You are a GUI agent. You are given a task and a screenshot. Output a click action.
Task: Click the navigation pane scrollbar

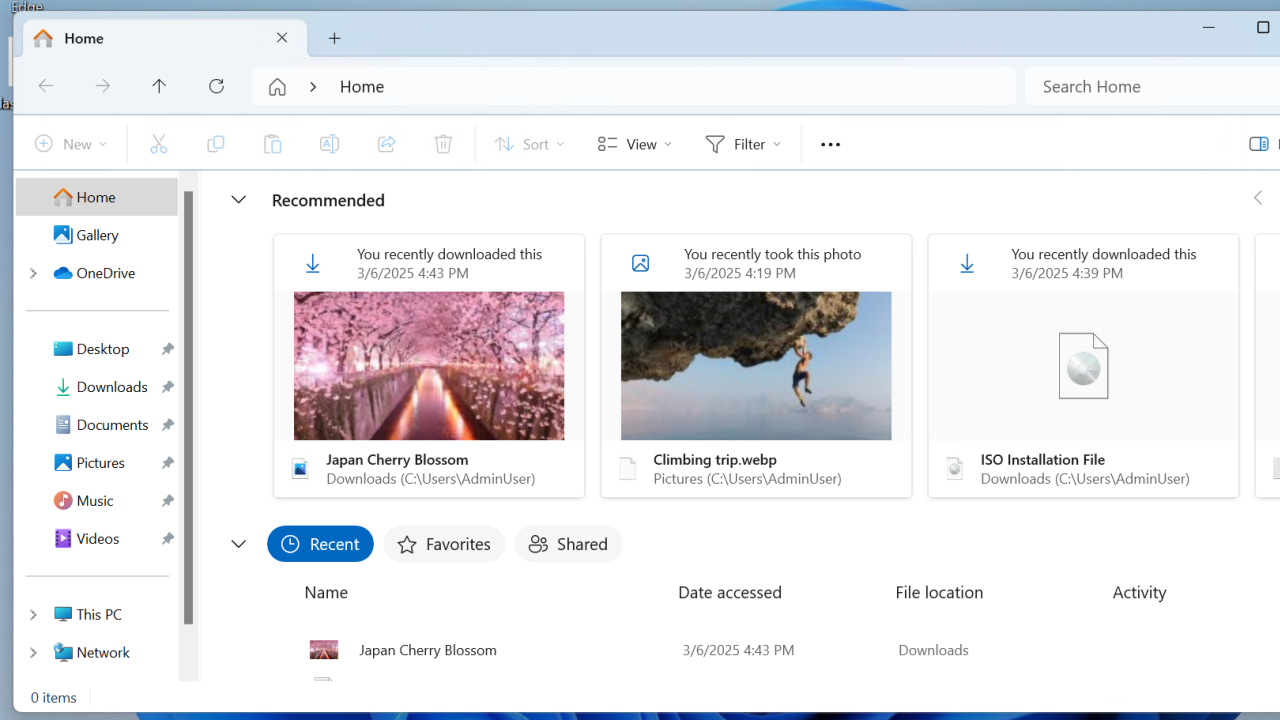tap(188, 408)
